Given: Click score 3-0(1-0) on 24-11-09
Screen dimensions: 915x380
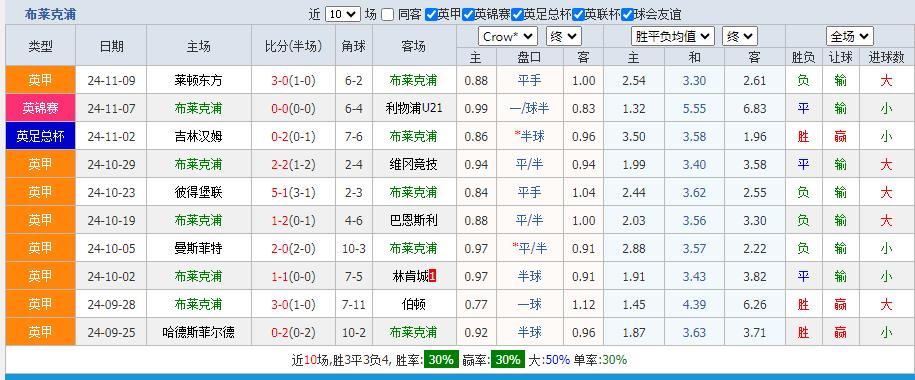Looking at the screenshot, I should [x=293, y=80].
